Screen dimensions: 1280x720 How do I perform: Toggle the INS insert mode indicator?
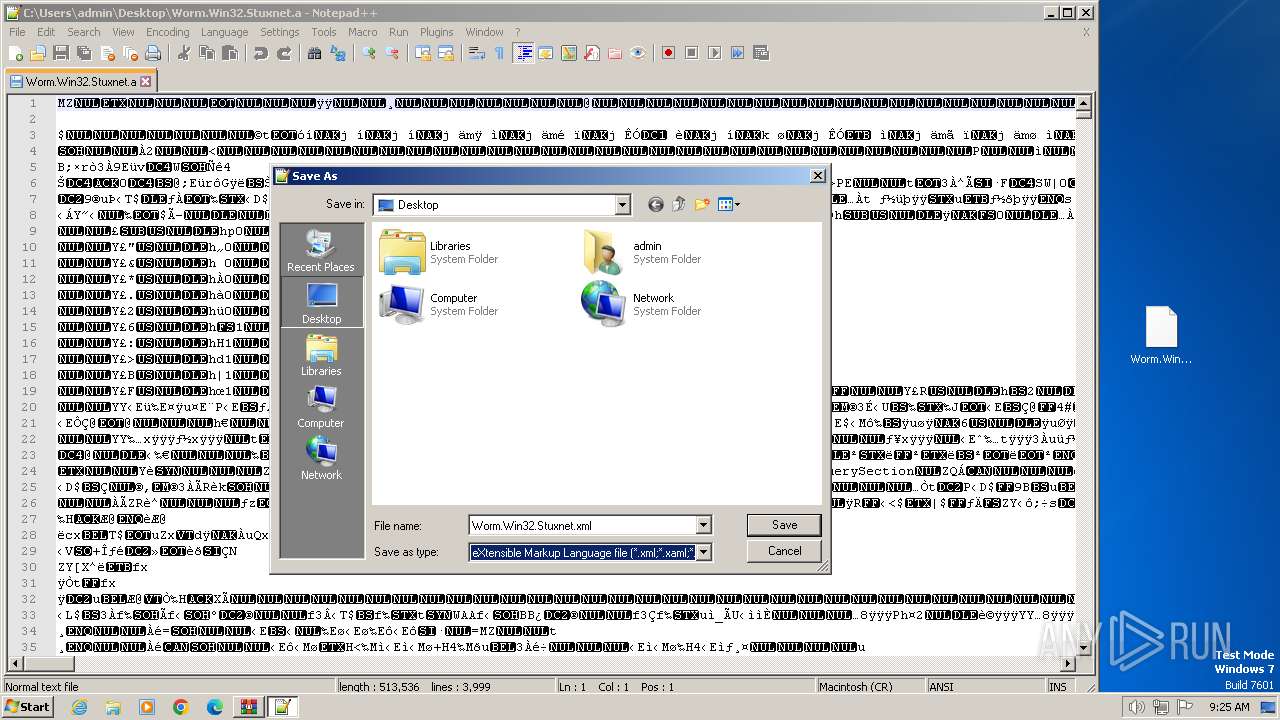tap(1058, 687)
